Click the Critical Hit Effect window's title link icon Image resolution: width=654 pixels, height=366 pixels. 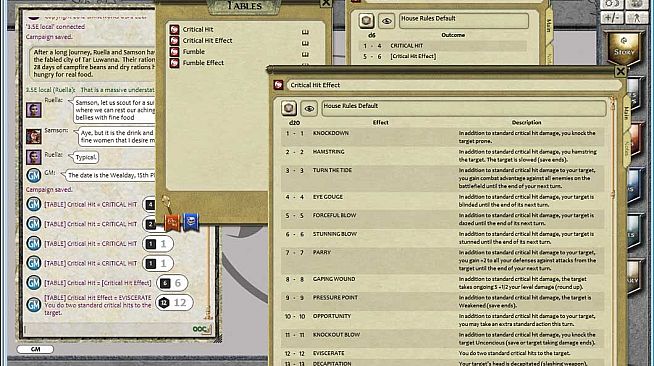pyautogui.click(x=279, y=85)
